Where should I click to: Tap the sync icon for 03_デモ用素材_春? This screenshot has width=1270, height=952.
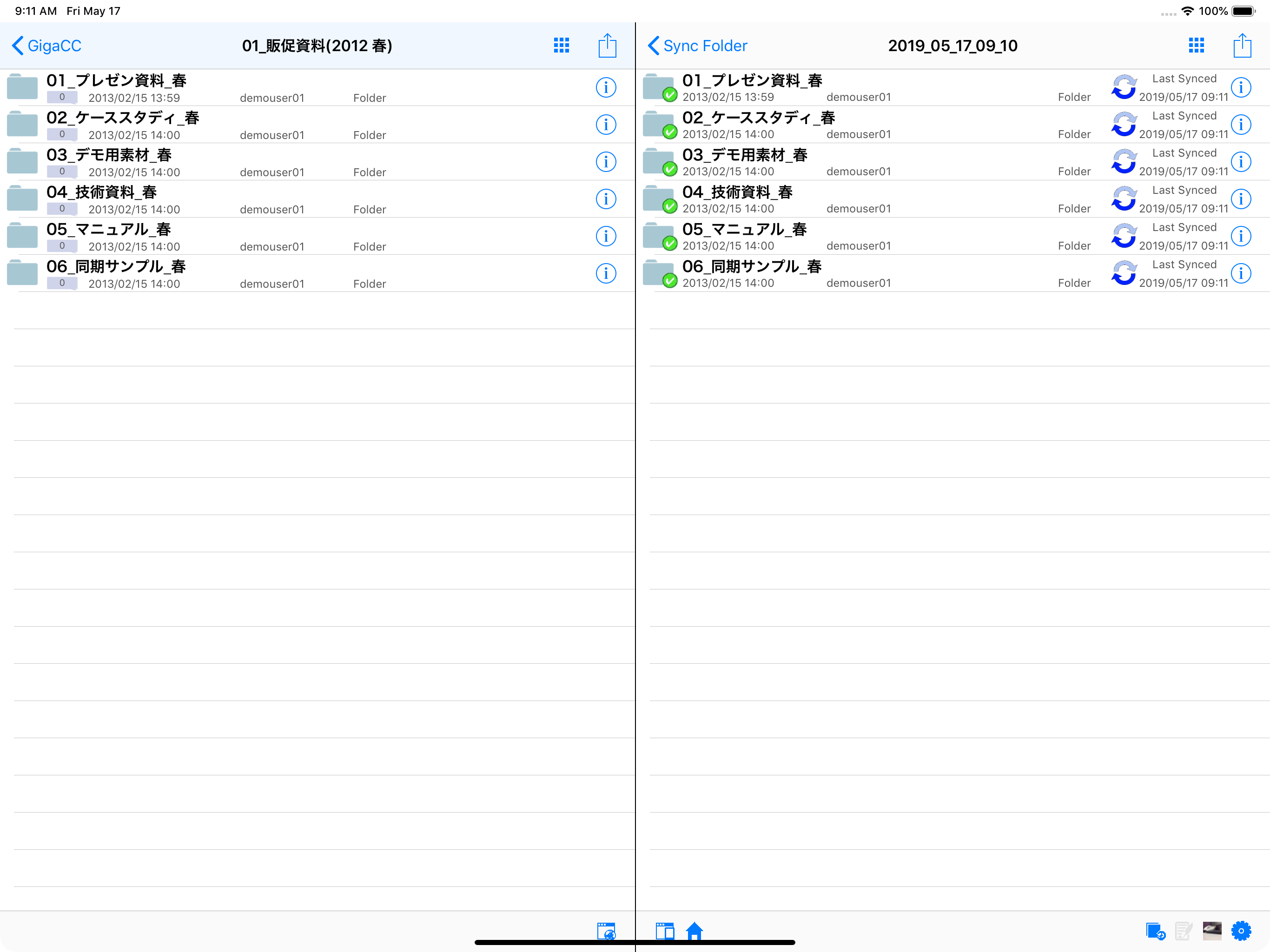1124,162
